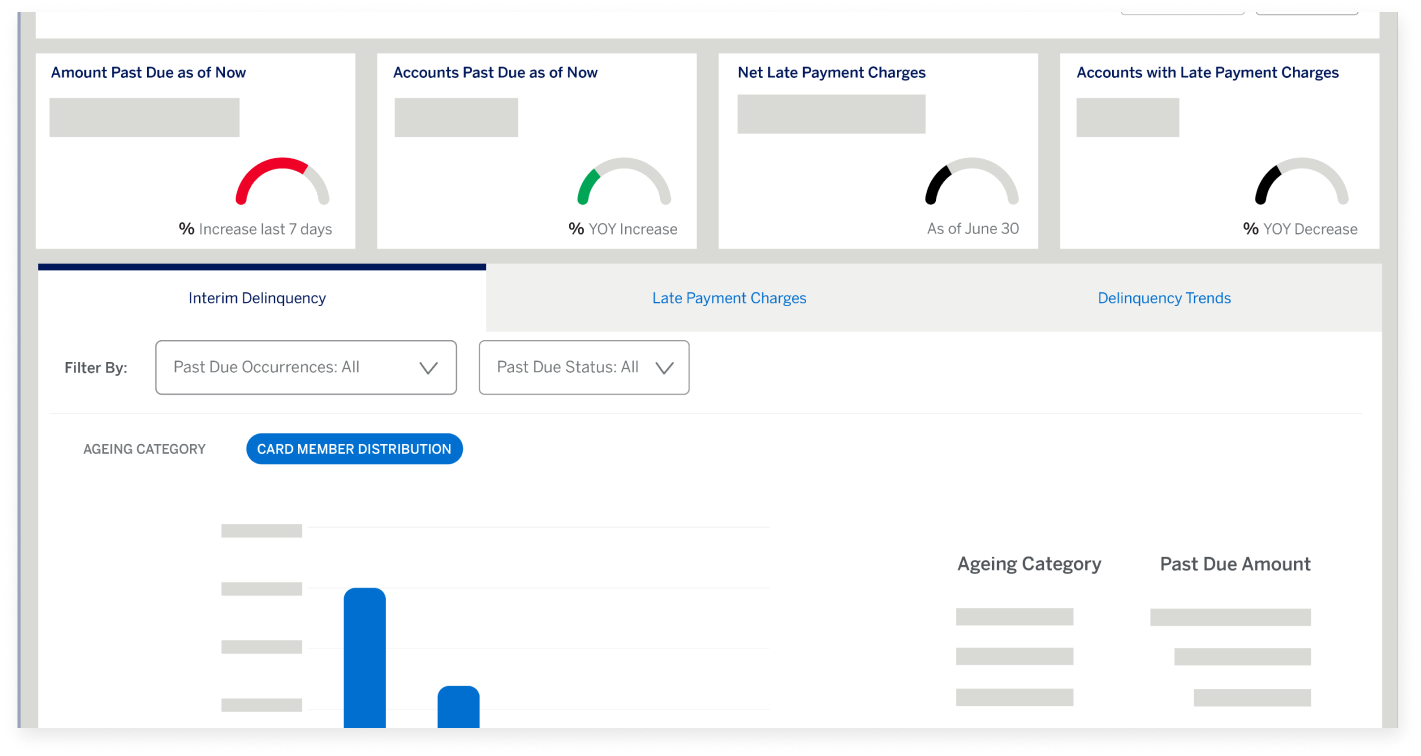Select the CARD MEMBER DISTRIBUTION view

[x=354, y=448]
